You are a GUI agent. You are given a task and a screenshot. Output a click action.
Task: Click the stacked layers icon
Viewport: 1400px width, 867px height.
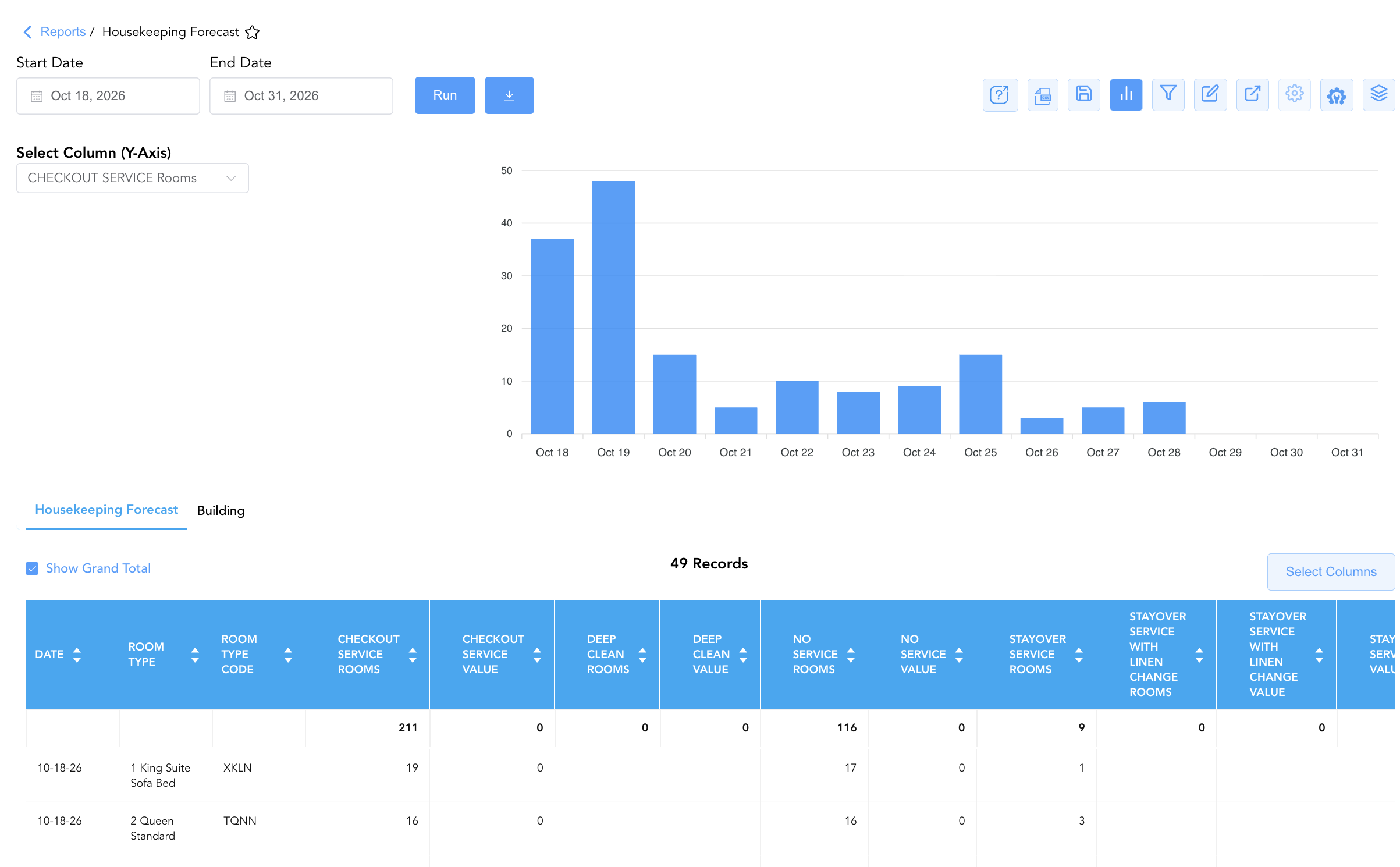1378,95
